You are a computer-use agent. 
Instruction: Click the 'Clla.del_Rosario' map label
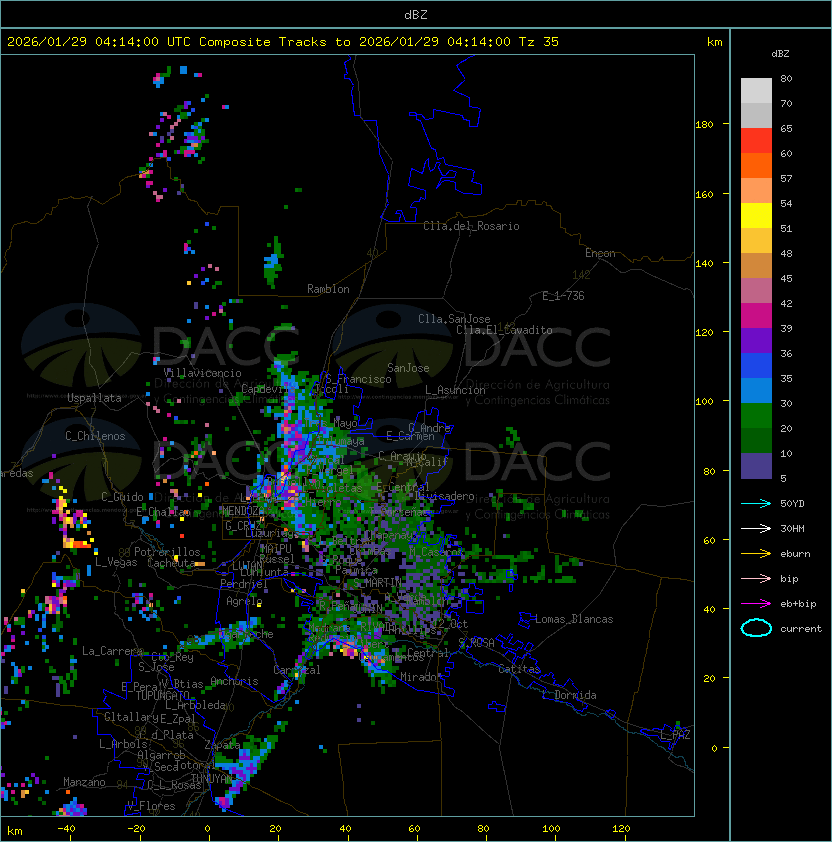(x=471, y=226)
